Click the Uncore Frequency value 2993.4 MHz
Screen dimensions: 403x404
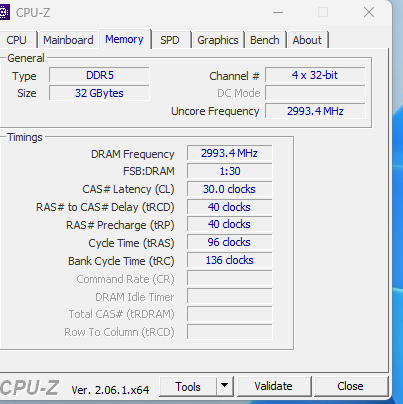(315, 111)
